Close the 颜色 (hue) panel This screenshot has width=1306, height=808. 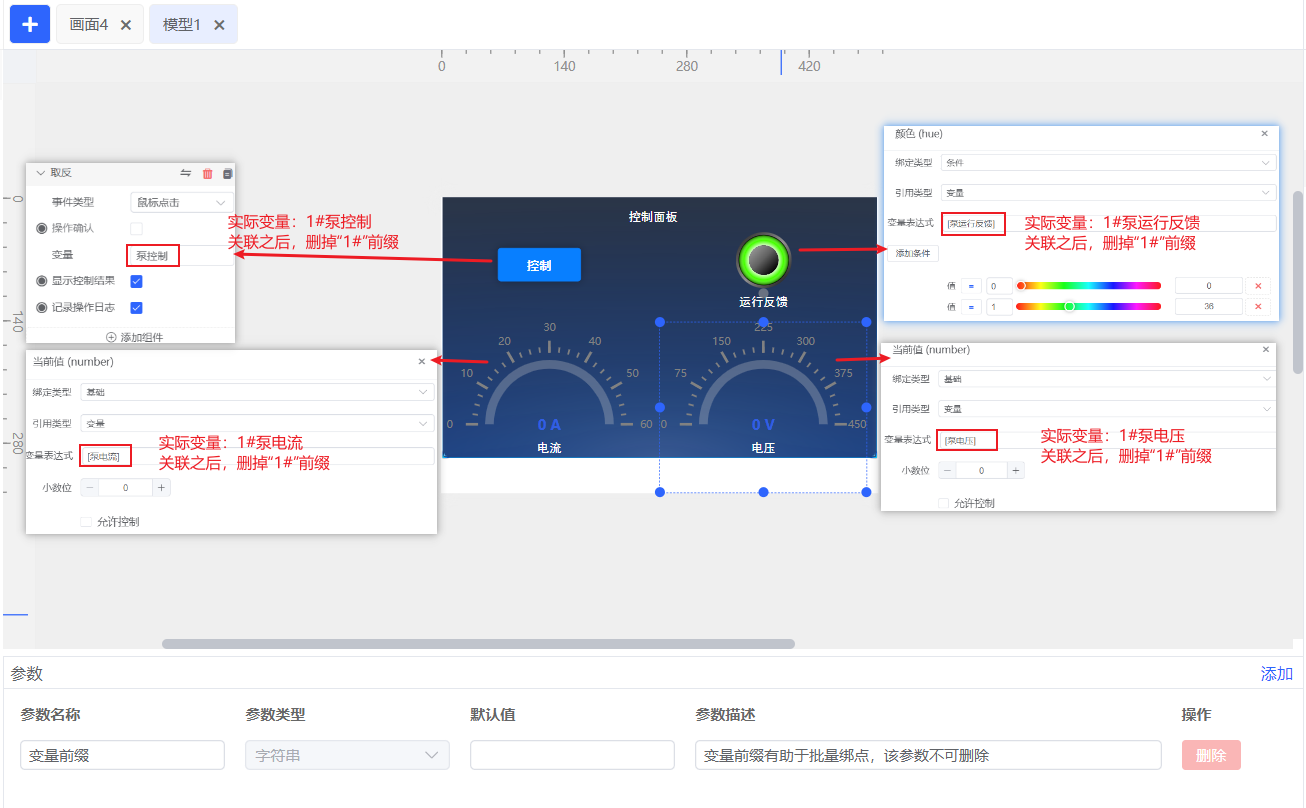(x=1264, y=133)
